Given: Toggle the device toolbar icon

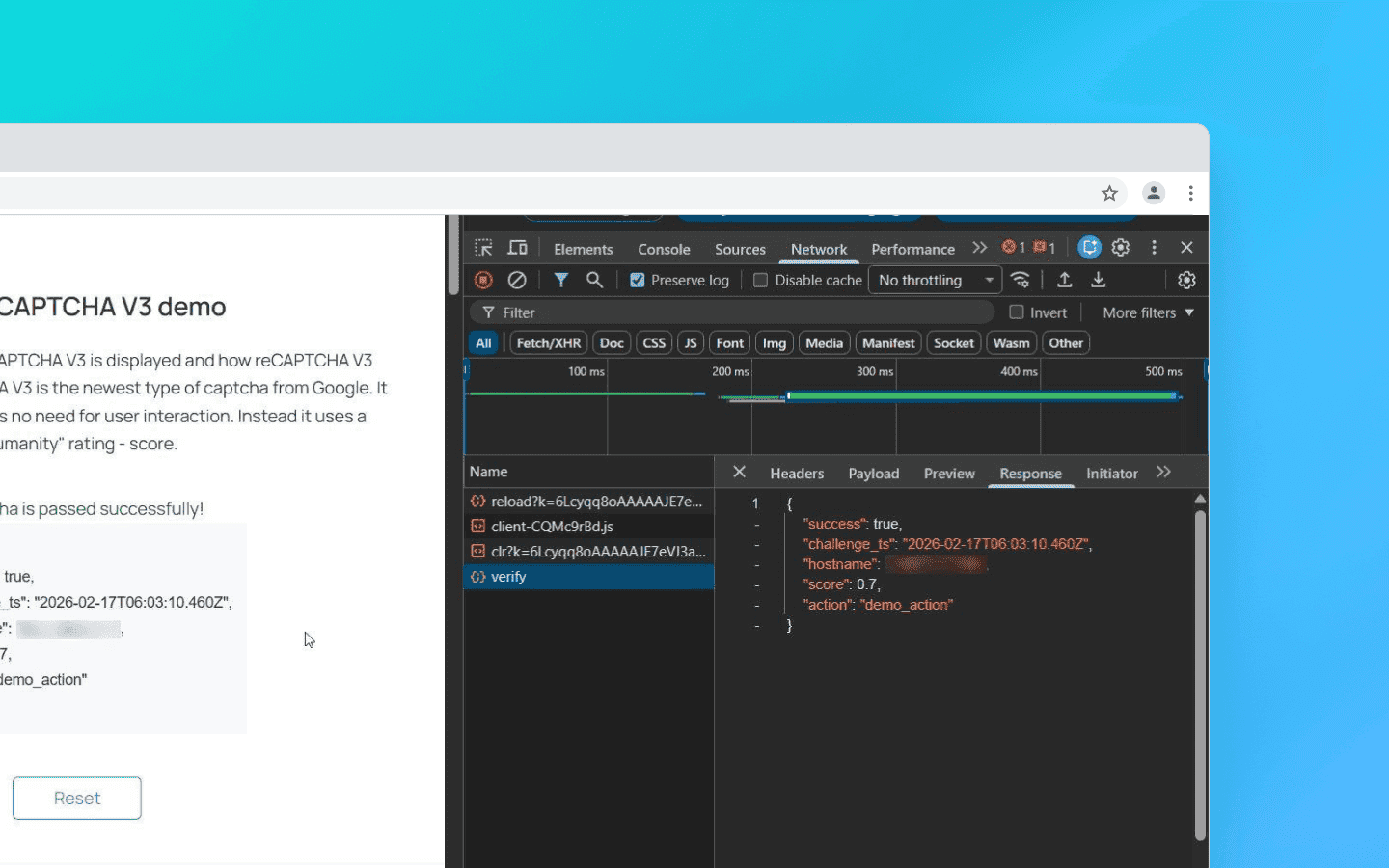Looking at the screenshot, I should [518, 248].
